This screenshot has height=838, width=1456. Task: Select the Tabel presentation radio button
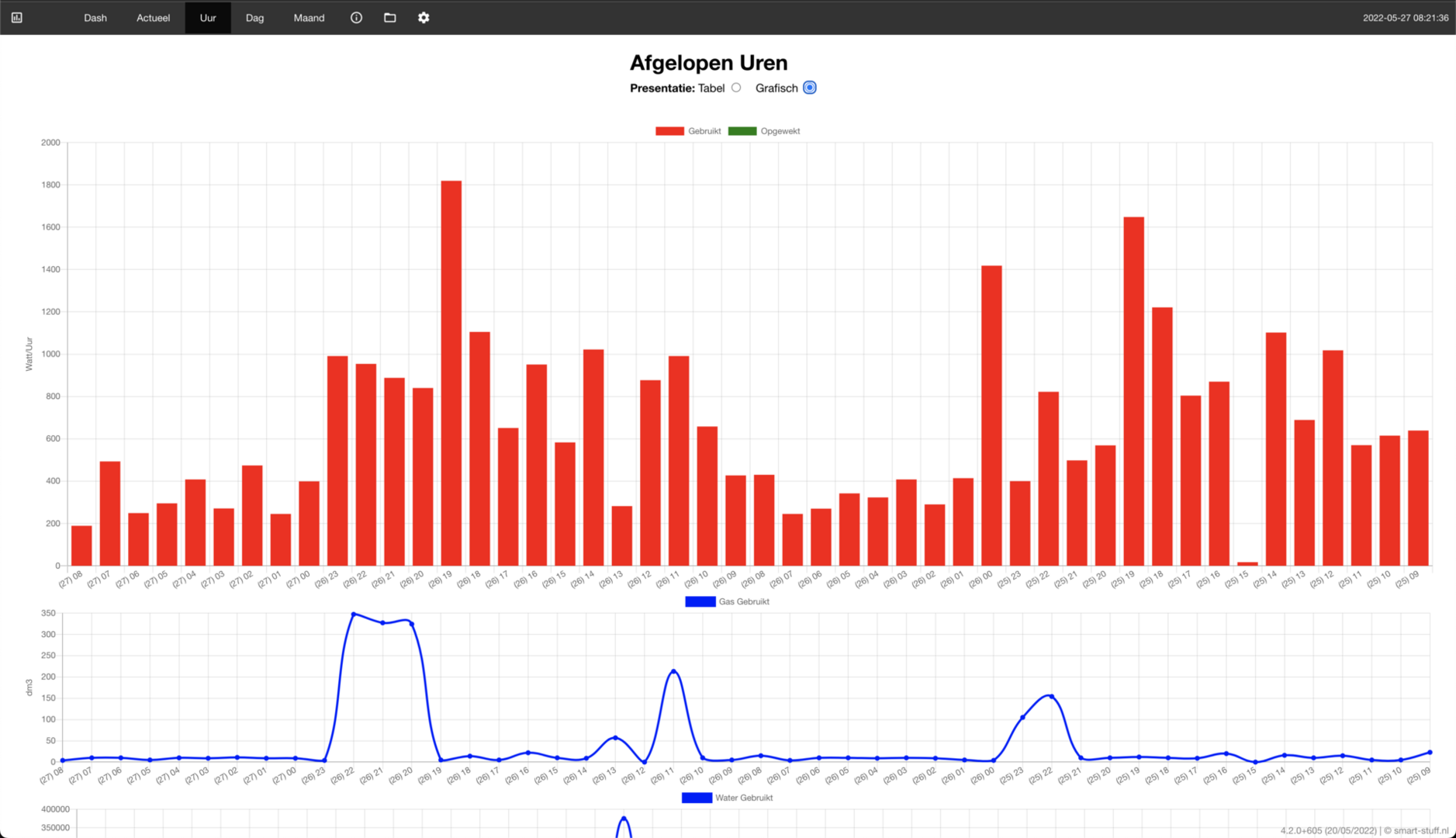(x=736, y=88)
